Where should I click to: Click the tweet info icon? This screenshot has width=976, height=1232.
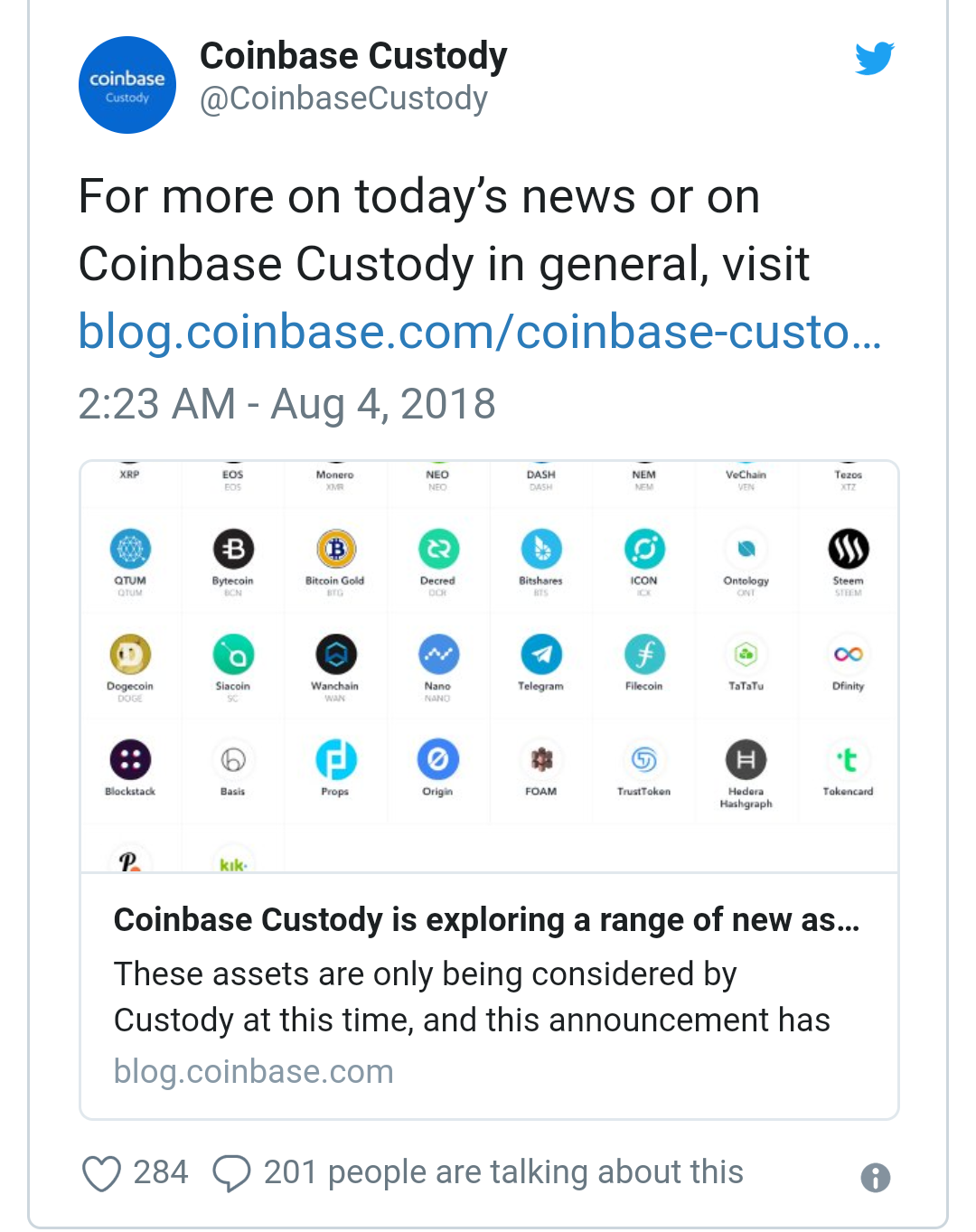click(x=875, y=1177)
